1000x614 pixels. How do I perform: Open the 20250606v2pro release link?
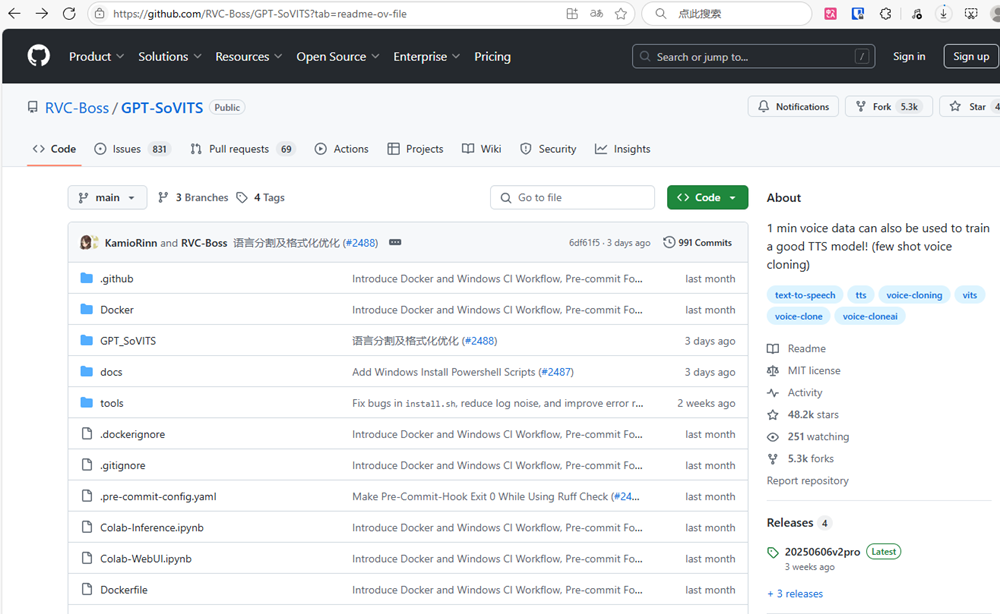tap(822, 552)
